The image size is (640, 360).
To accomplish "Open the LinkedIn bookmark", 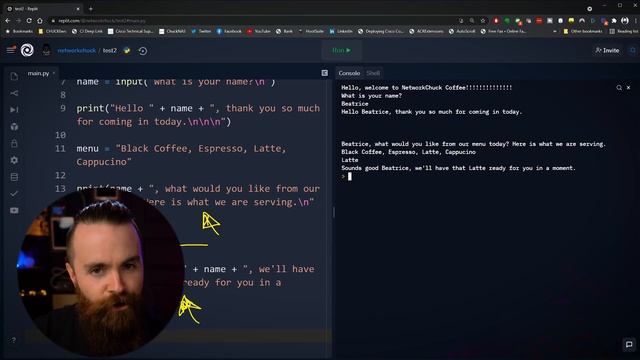I will point(341,31).
